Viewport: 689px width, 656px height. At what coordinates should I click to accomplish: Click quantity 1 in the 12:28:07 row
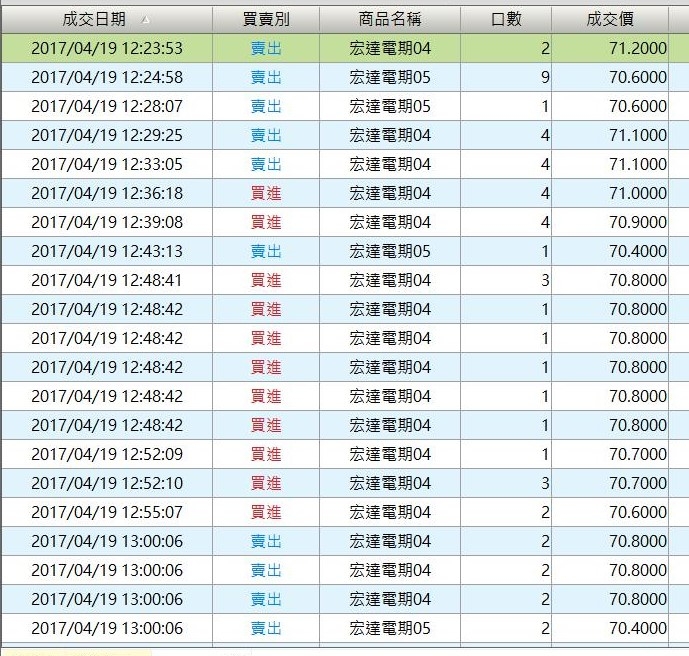[x=545, y=106]
